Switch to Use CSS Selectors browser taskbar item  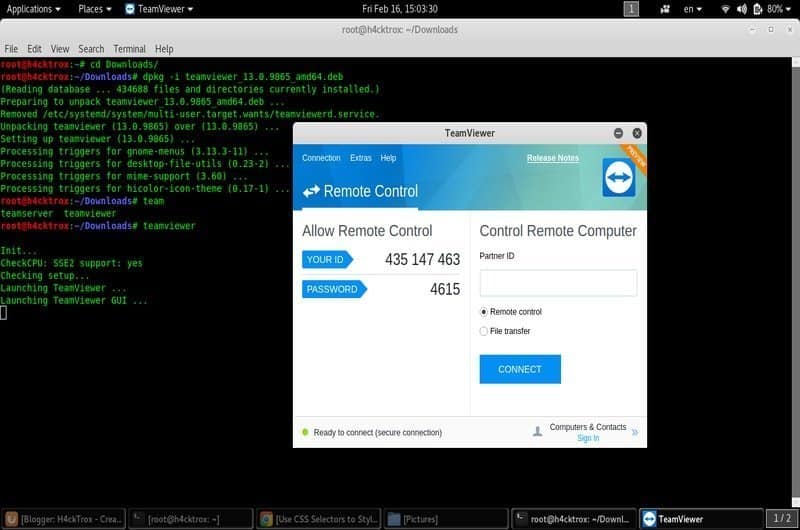[x=319, y=519]
